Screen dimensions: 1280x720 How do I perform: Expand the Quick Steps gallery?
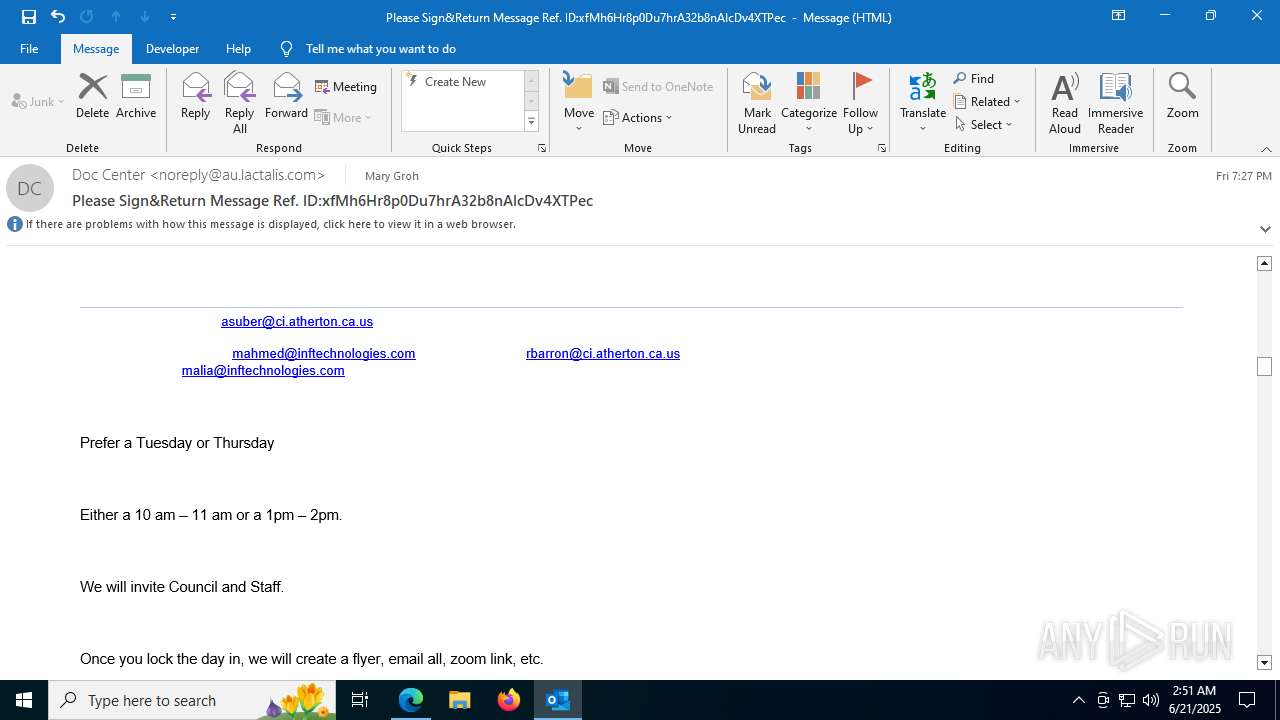(531, 122)
